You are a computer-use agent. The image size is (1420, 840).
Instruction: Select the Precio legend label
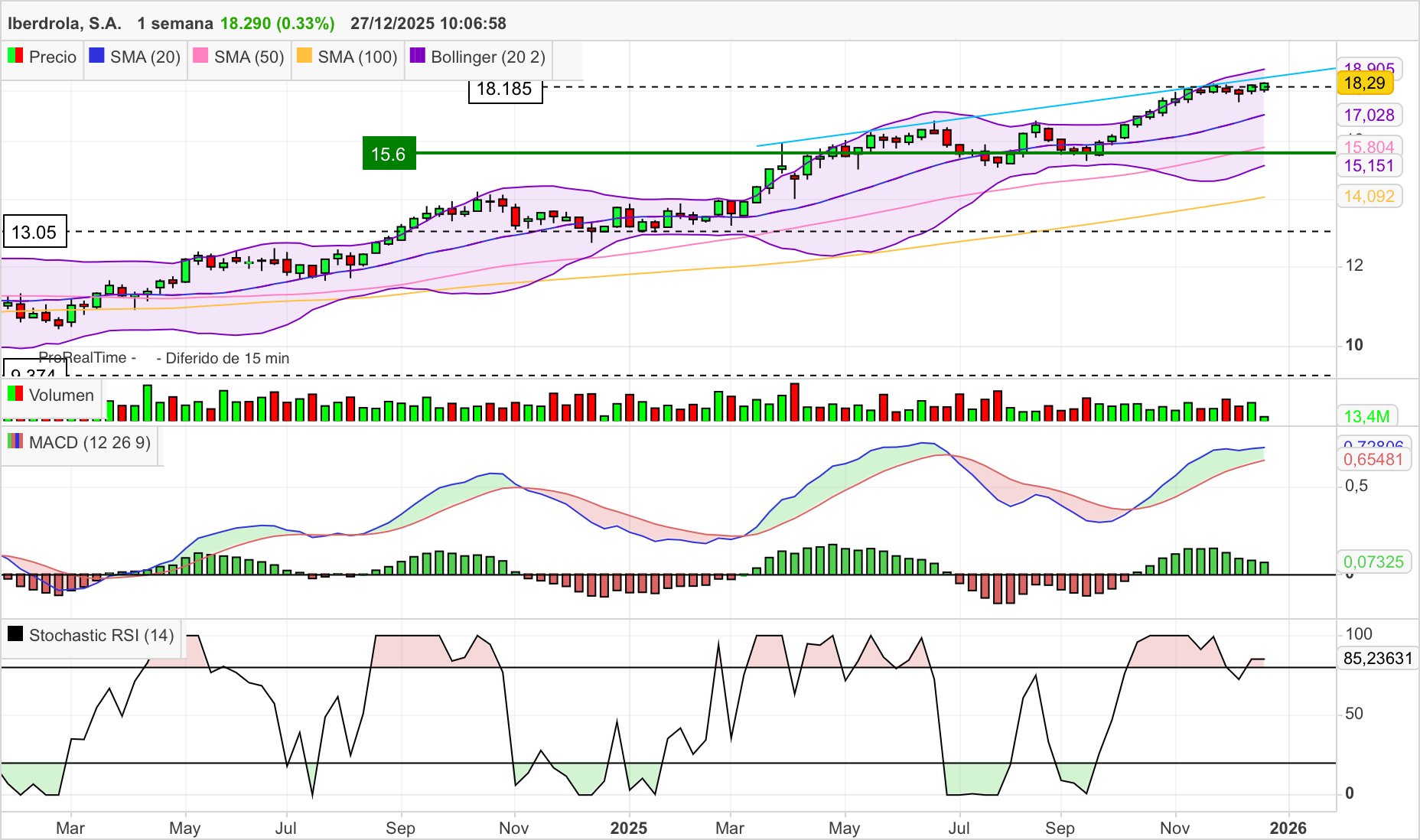[53, 57]
